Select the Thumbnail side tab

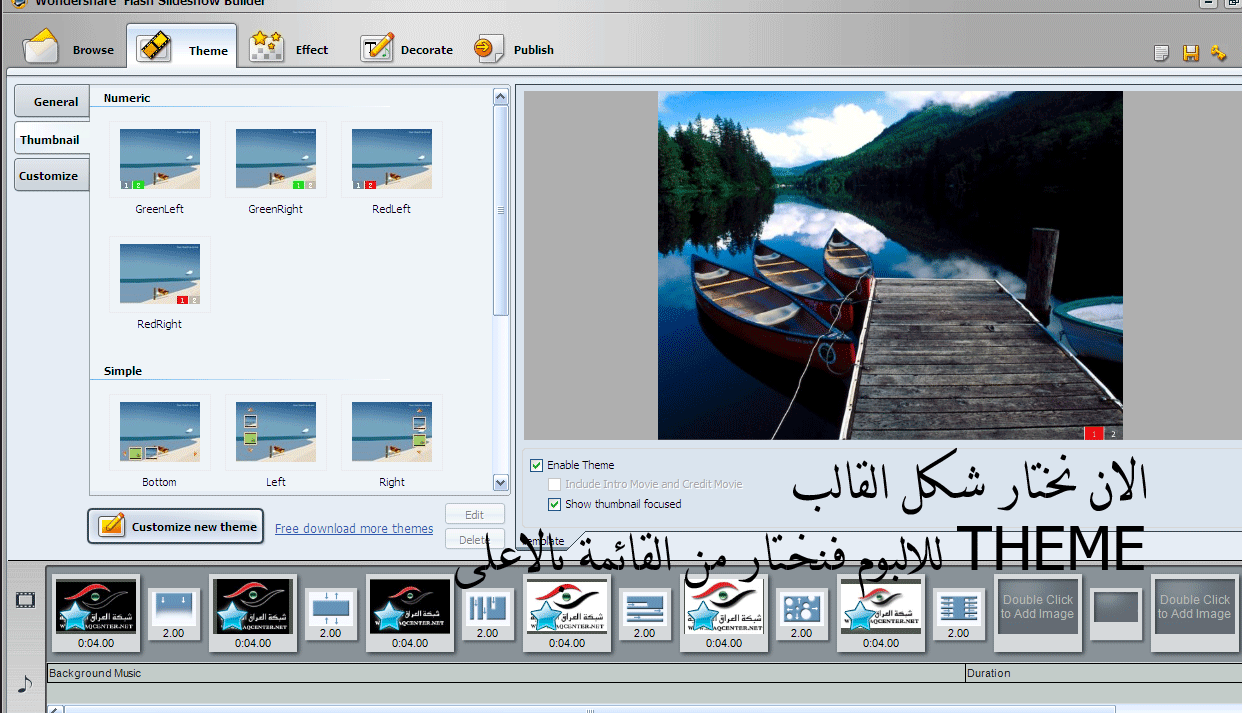tap(51, 139)
